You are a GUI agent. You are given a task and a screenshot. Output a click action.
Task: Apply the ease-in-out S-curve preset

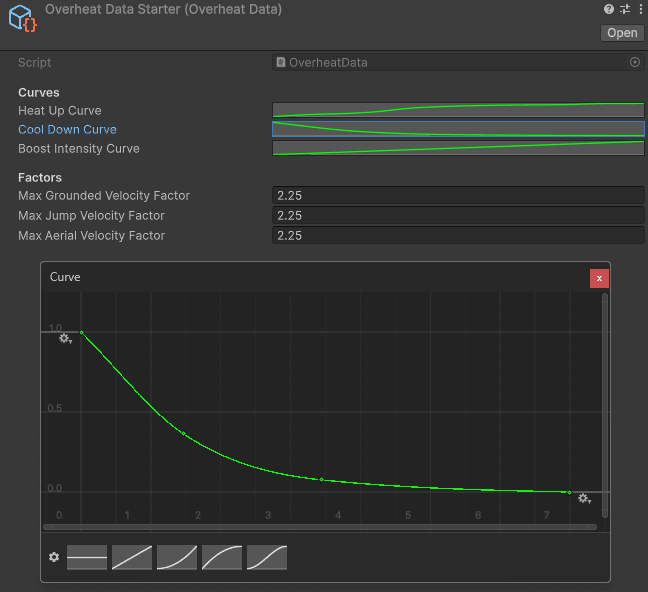267,557
